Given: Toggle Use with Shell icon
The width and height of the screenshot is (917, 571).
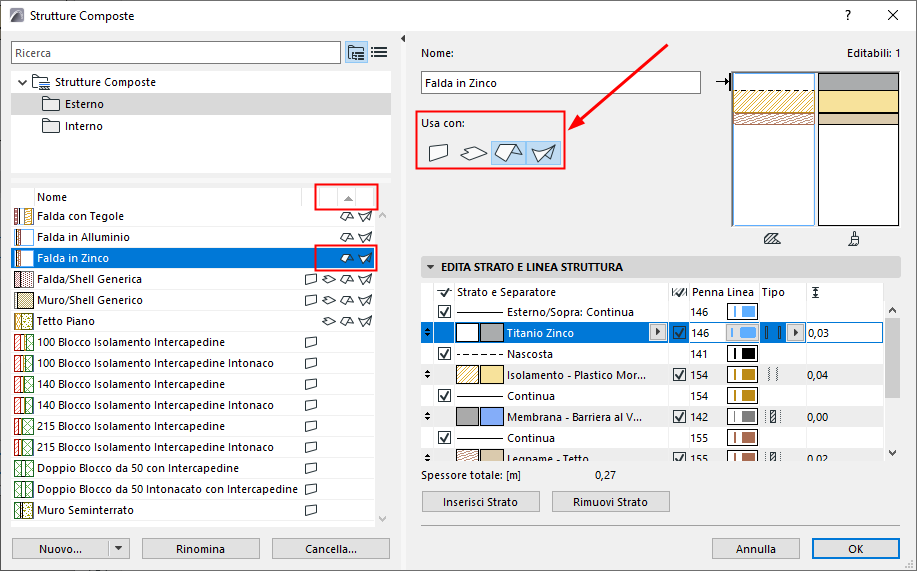Looking at the screenshot, I should point(543,153).
